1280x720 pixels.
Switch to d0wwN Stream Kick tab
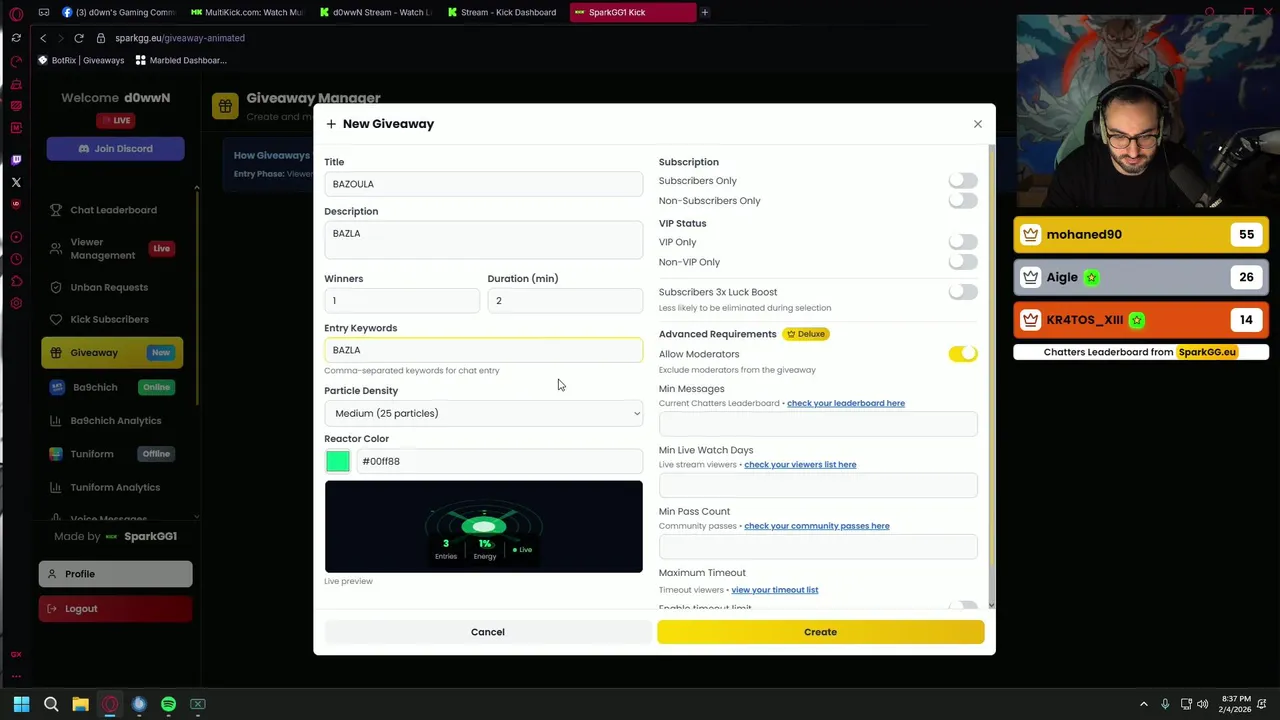(x=374, y=12)
